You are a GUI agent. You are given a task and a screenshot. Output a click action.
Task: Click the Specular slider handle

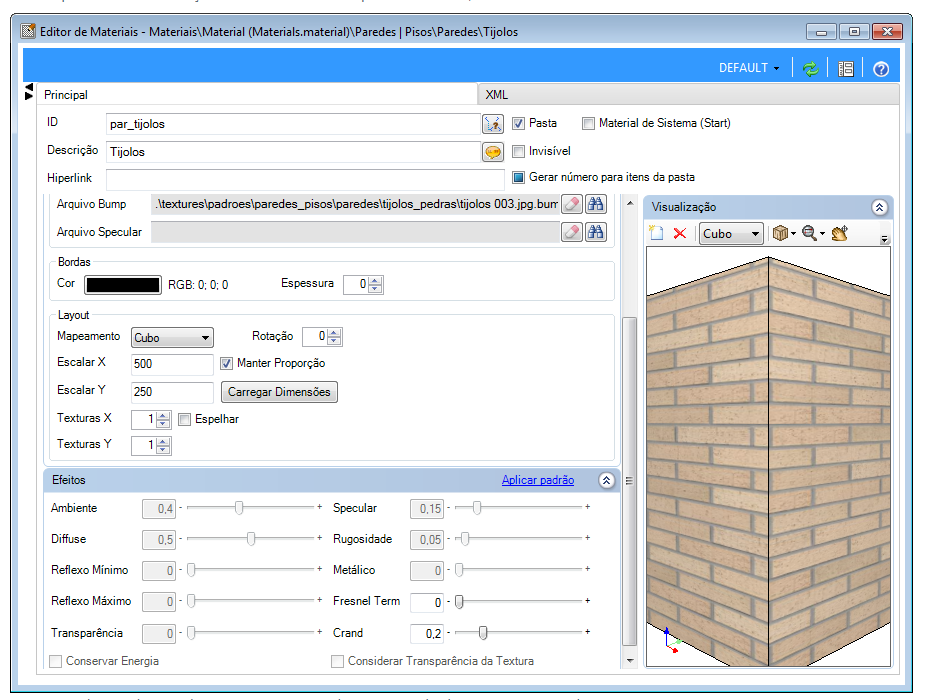(x=477, y=508)
